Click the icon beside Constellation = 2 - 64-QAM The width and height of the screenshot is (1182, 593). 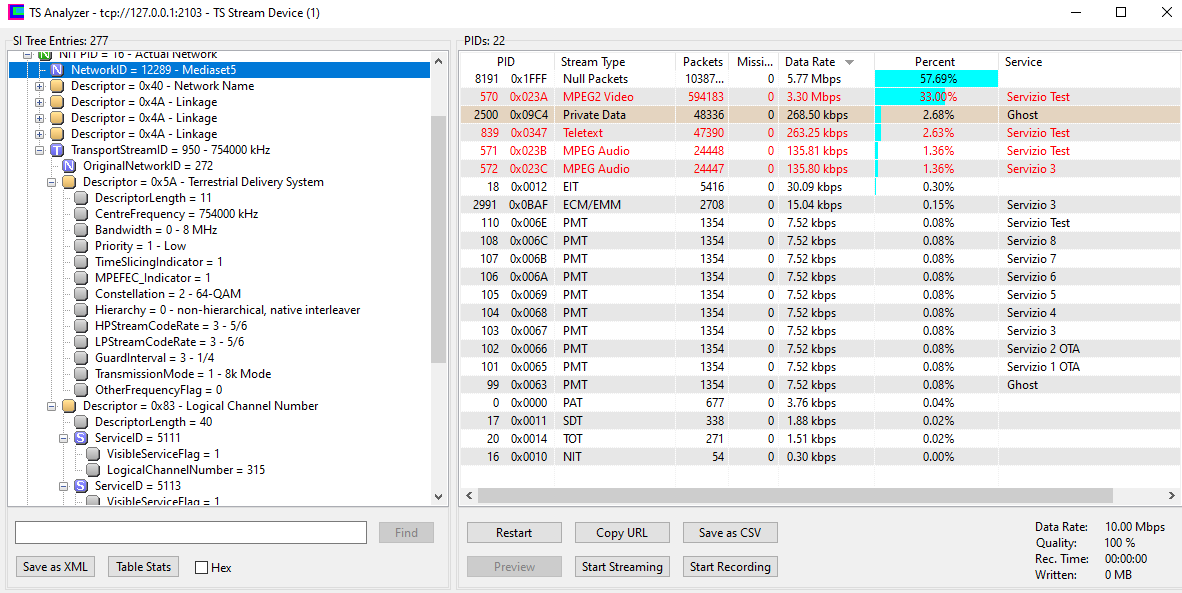pos(81,294)
